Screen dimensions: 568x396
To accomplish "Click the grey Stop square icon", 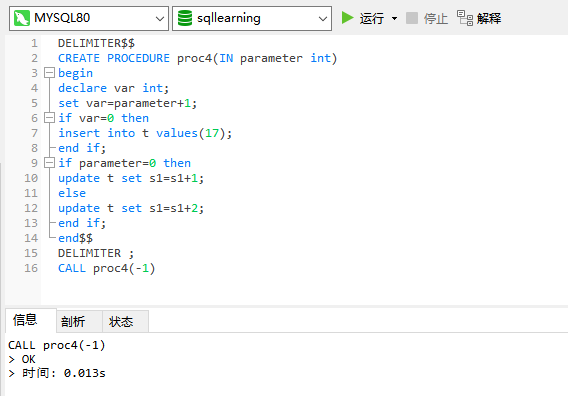I will tap(412, 18).
